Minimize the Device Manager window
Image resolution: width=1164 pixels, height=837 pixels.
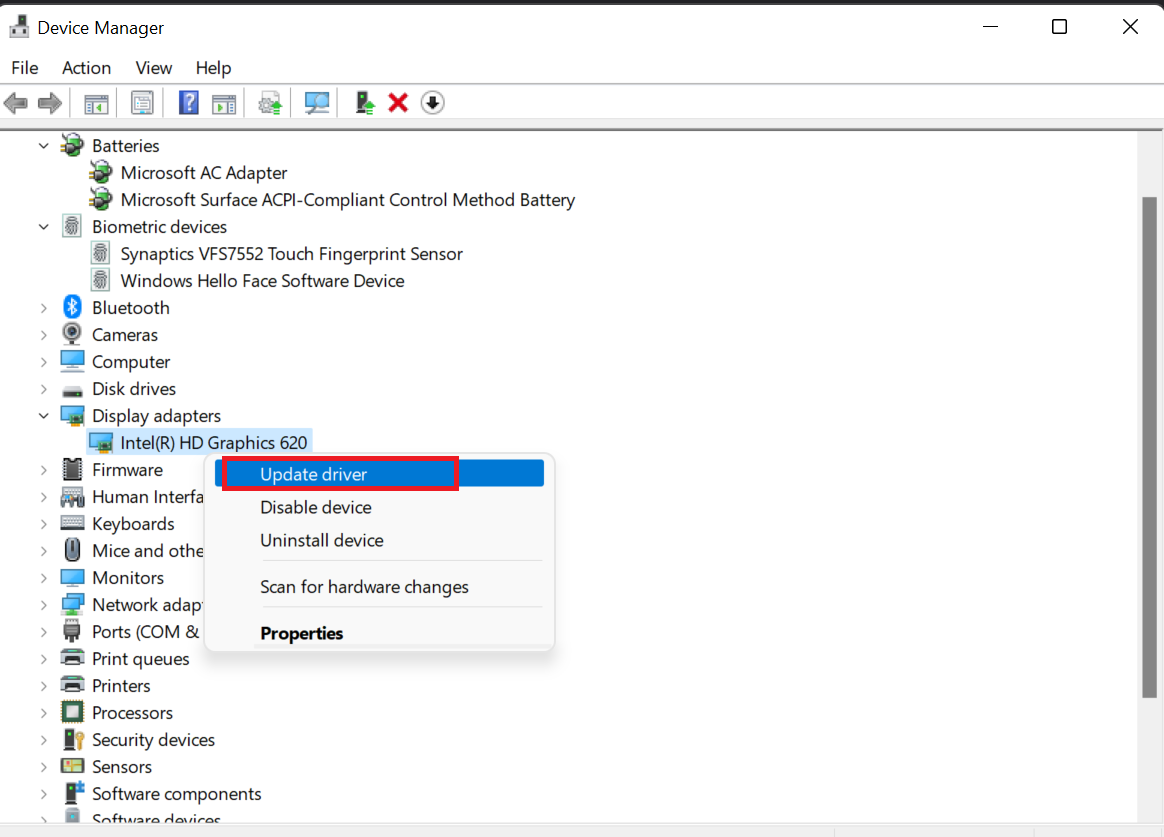pyautogui.click(x=990, y=27)
